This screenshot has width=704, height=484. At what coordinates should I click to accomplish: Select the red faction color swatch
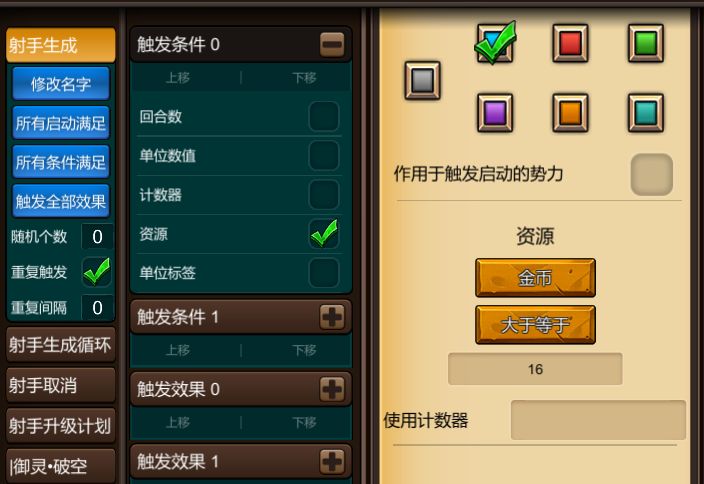click(570, 43)
